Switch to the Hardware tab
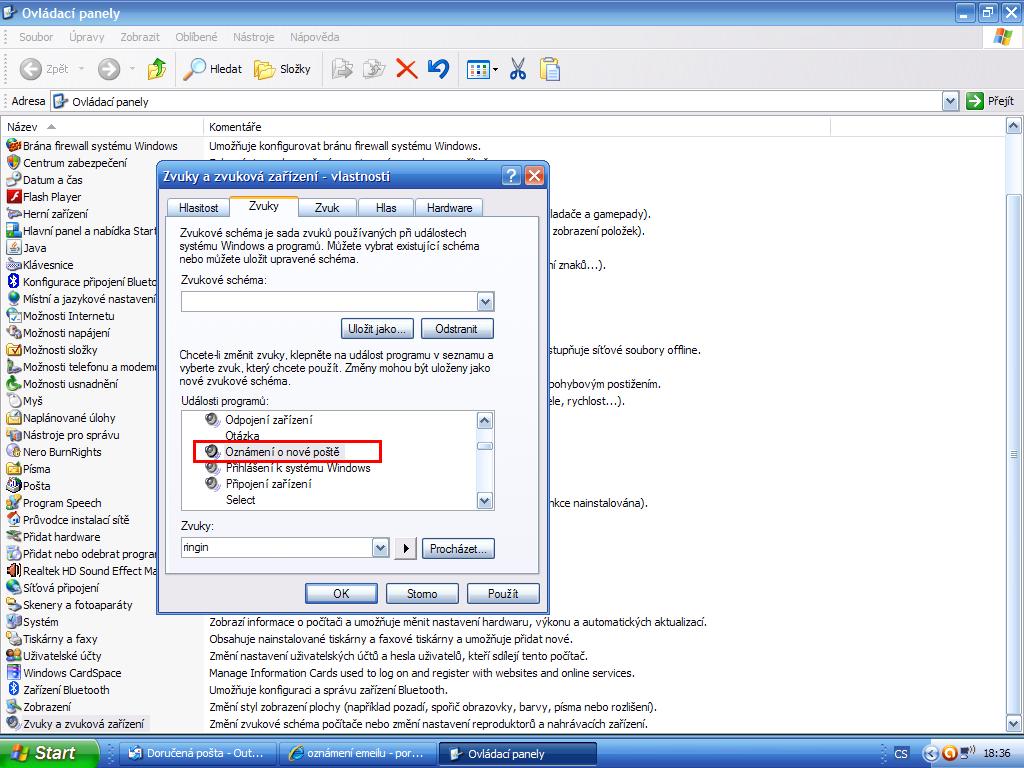 [449, 208]
